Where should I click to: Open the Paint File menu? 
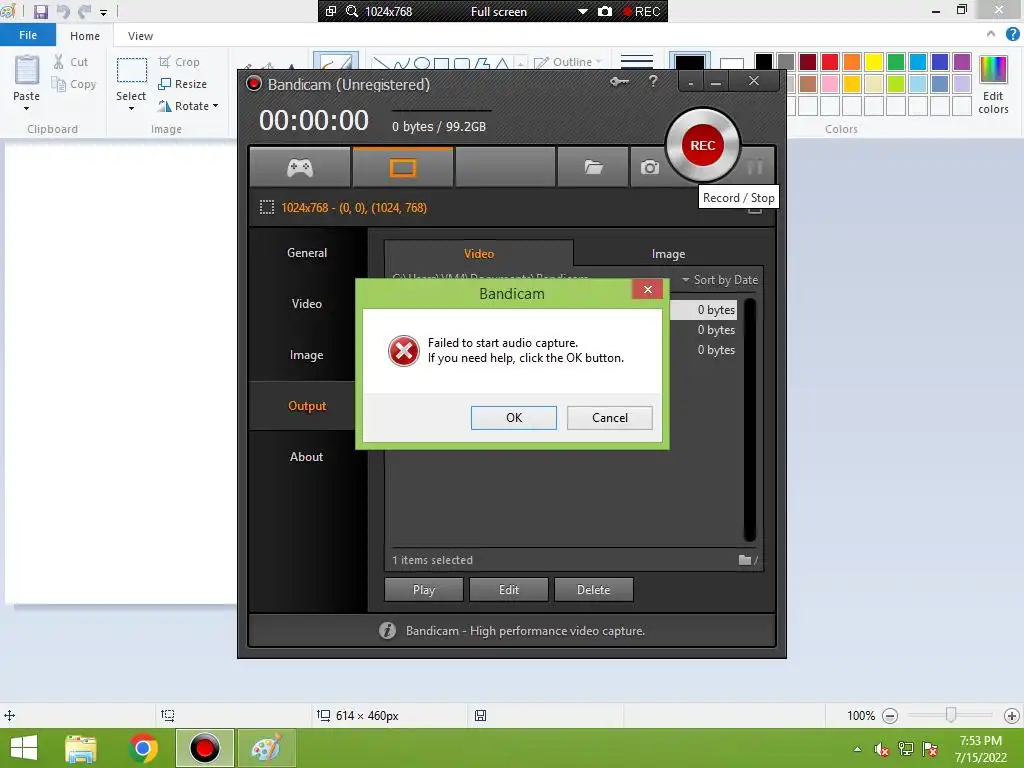(28, 35)
